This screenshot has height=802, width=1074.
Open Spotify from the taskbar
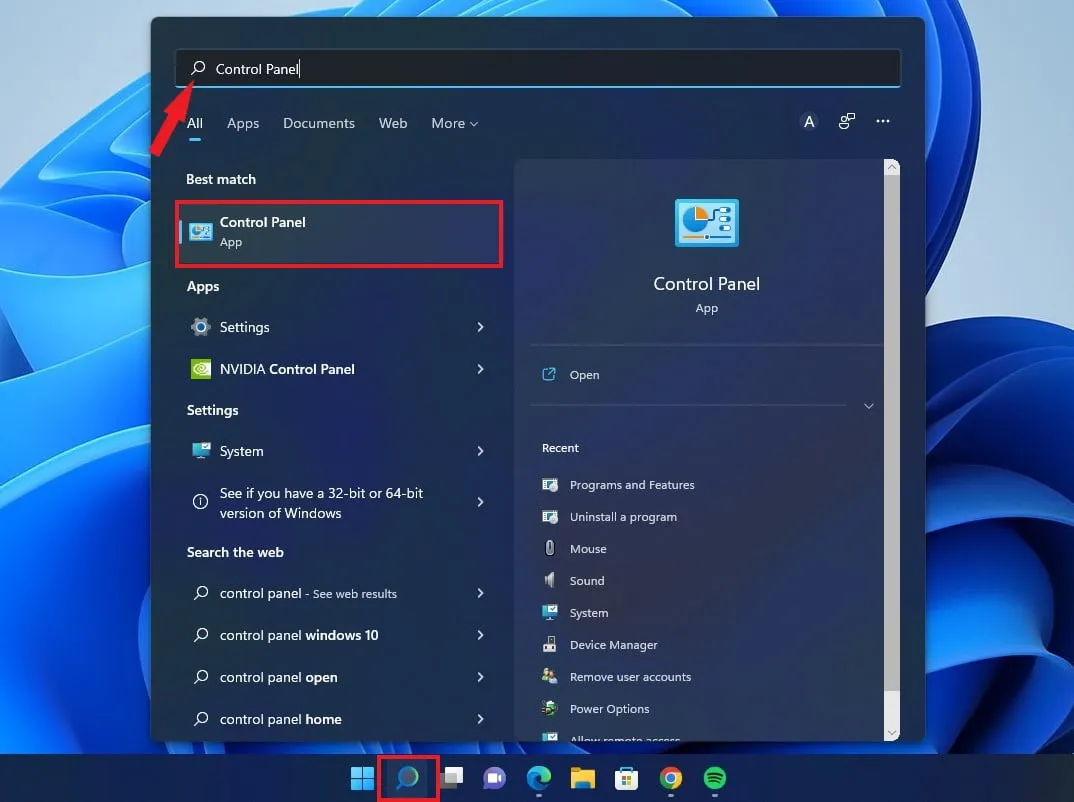714,778
